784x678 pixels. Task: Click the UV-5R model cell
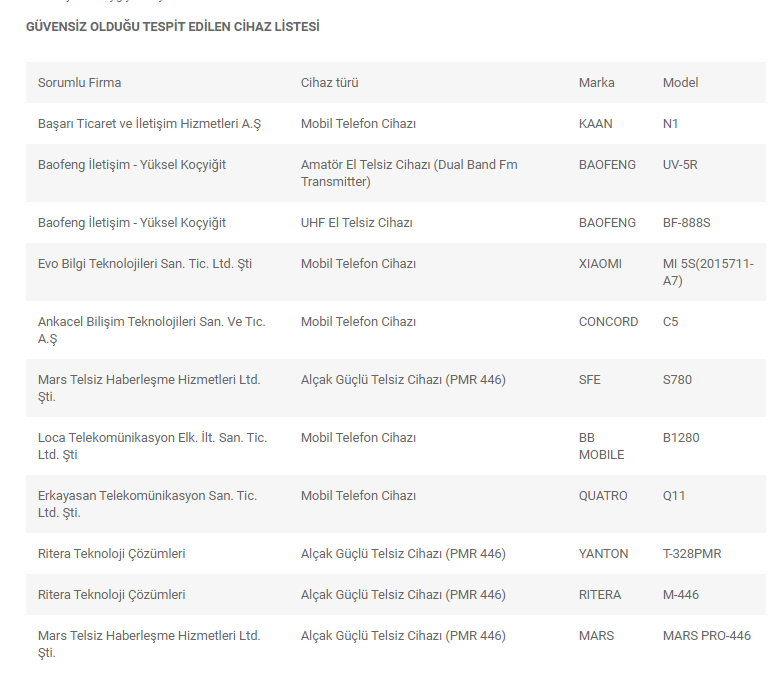(x=680, y=164)
